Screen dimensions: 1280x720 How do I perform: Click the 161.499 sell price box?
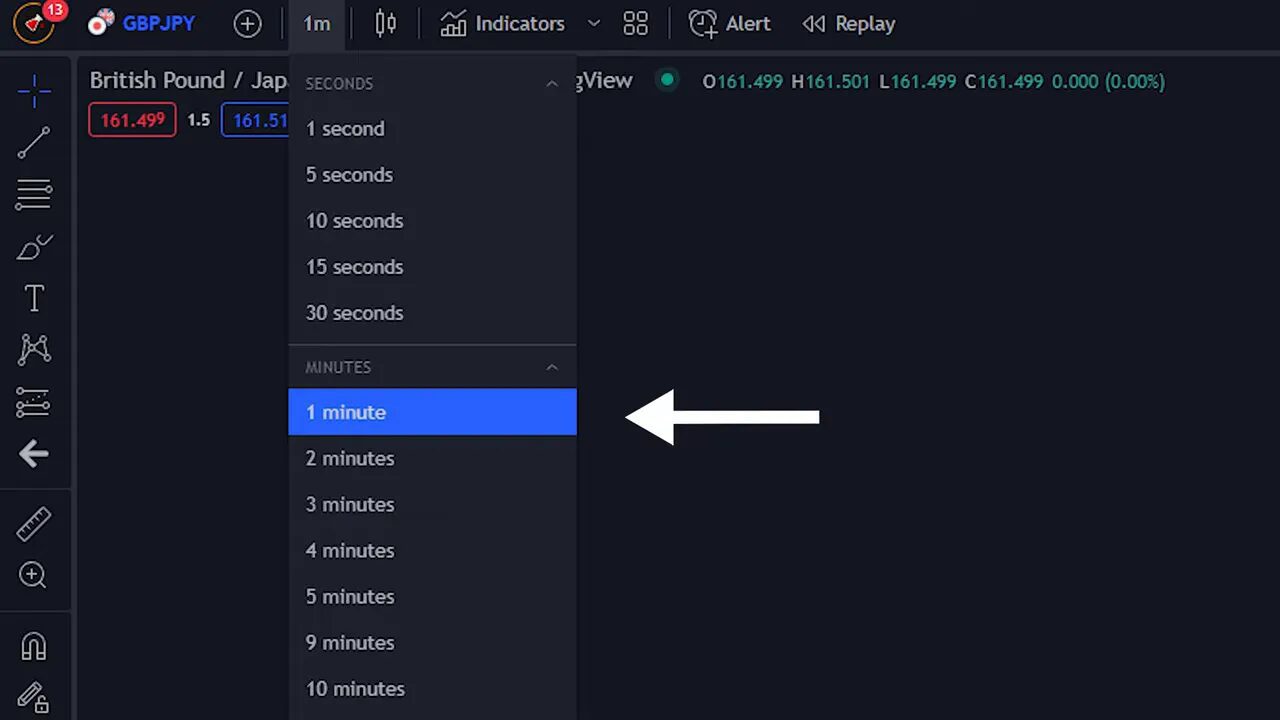click(132, 119)
